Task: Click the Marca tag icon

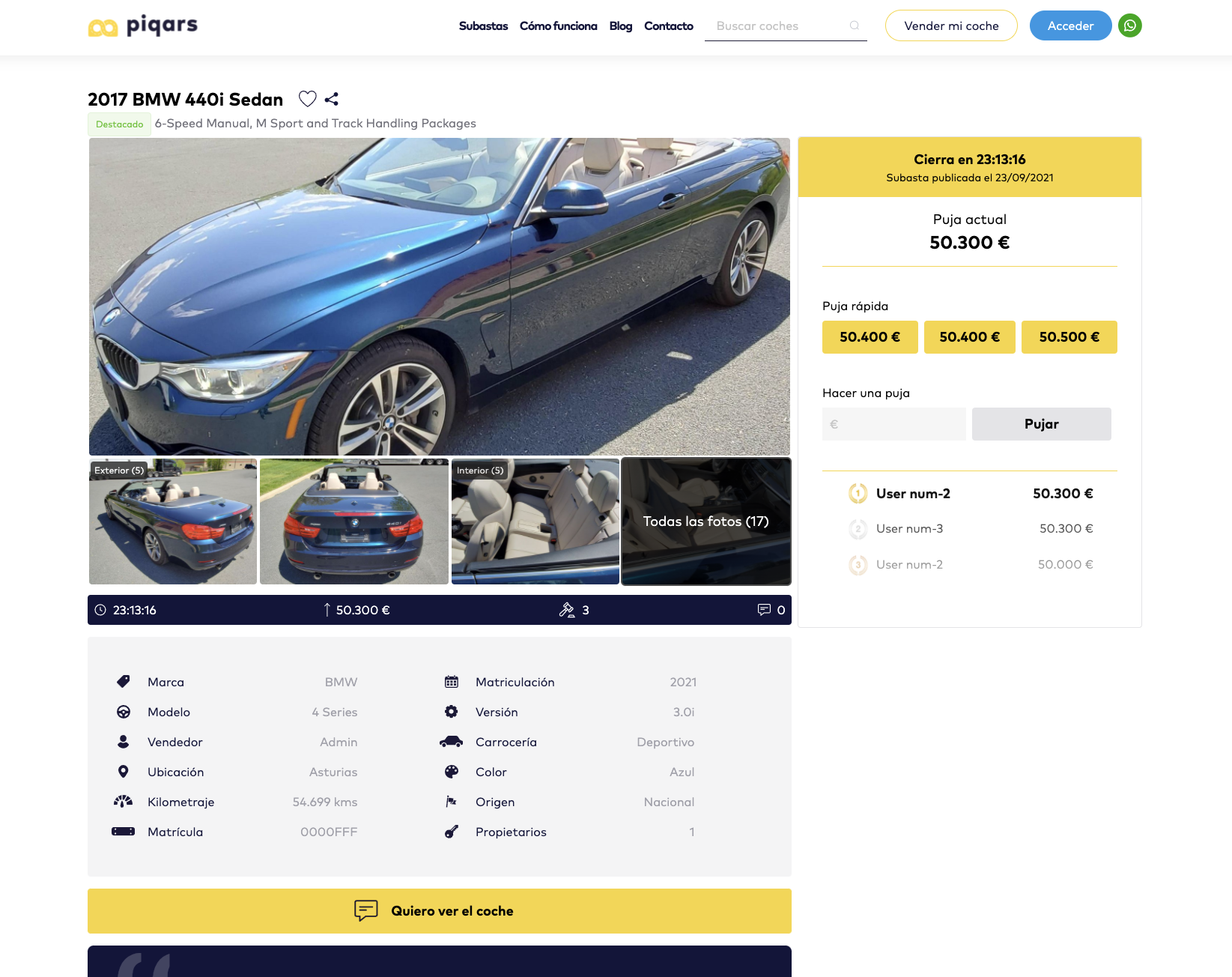Action: tap(124, 681)
